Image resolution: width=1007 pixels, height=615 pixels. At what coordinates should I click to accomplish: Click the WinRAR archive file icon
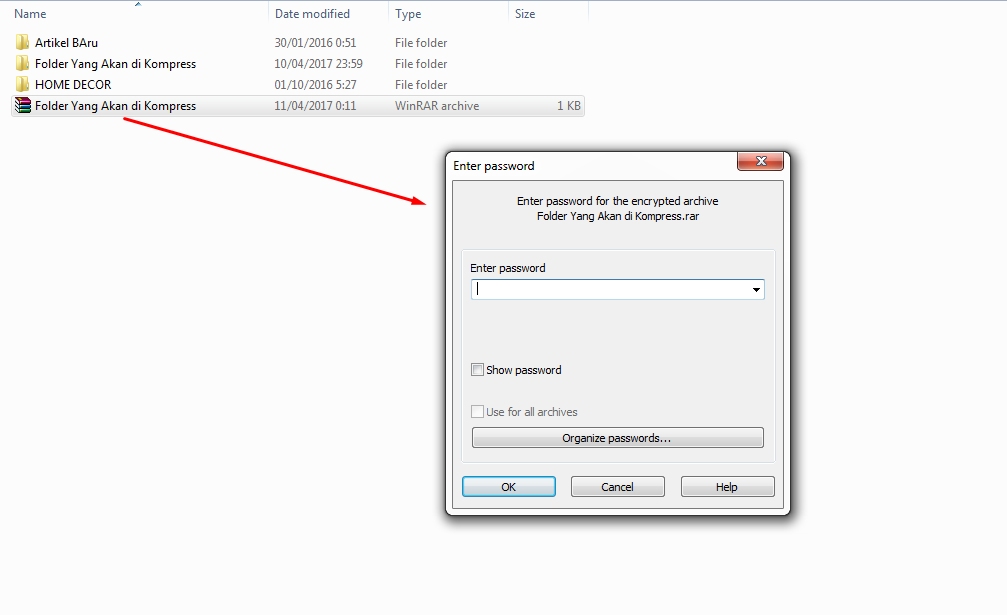pyautogui.click(x=22, y=105)
